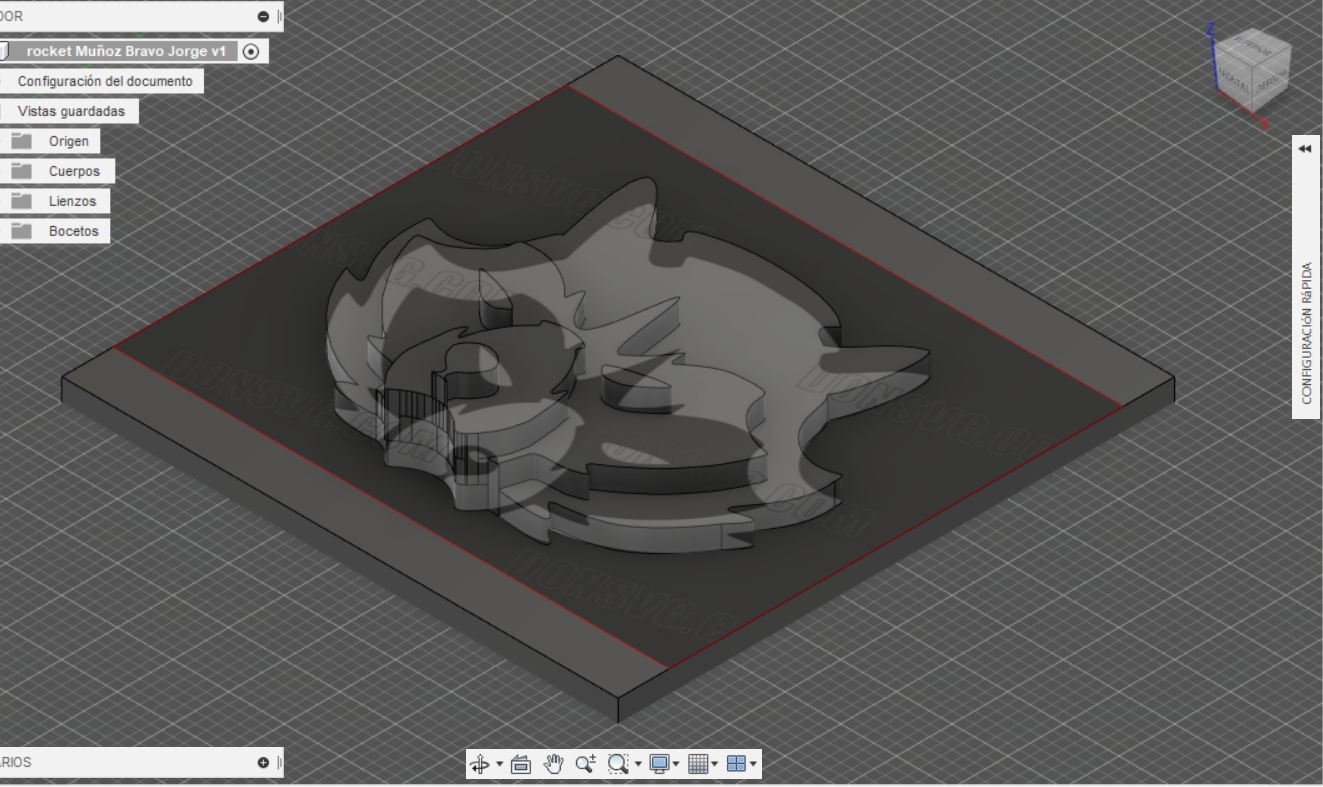Select Vistas guardadas in the browser

pyautogui.click(x=71, y=111)
